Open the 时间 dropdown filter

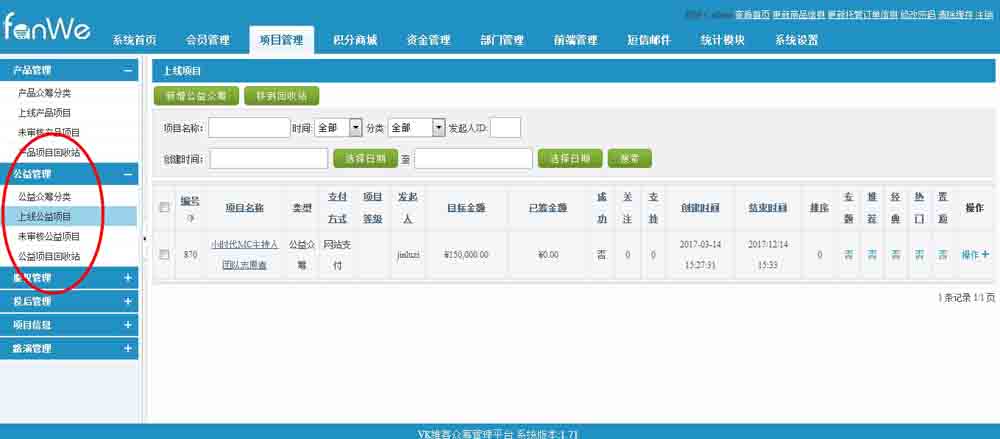coord(340,128)
